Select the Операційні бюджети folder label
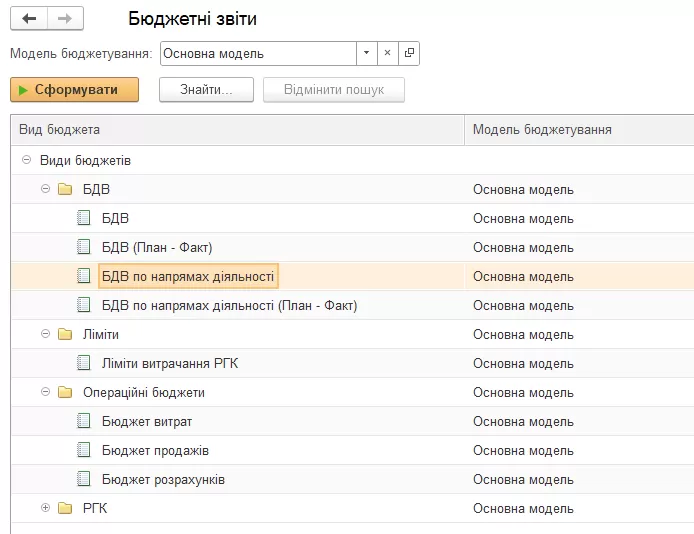694x534 pixels. [x=144, y=392]
